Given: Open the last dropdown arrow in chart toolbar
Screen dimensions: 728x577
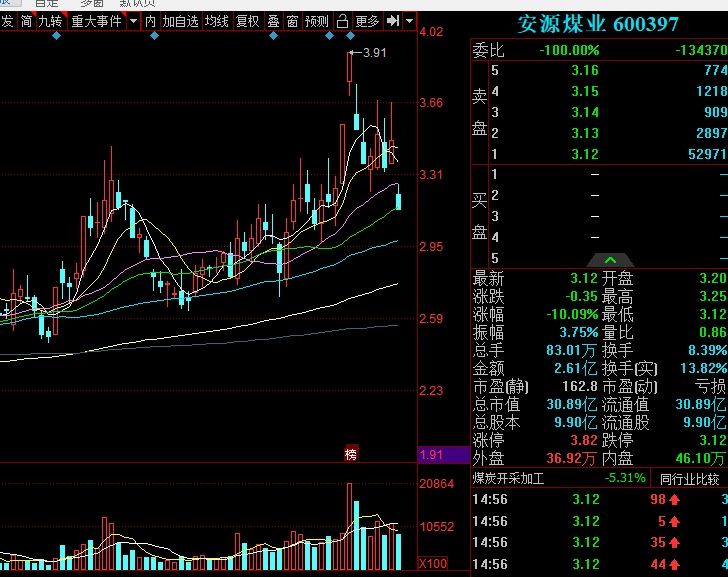Looking at the screenshot, I should [410, 21].
